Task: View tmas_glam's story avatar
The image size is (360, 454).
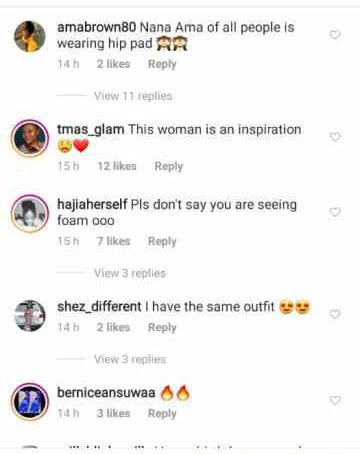Action: pos(30,138)
